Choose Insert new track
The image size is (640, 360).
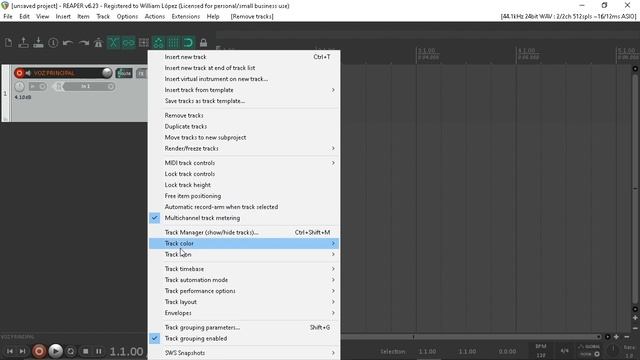[x=244, y=57]
